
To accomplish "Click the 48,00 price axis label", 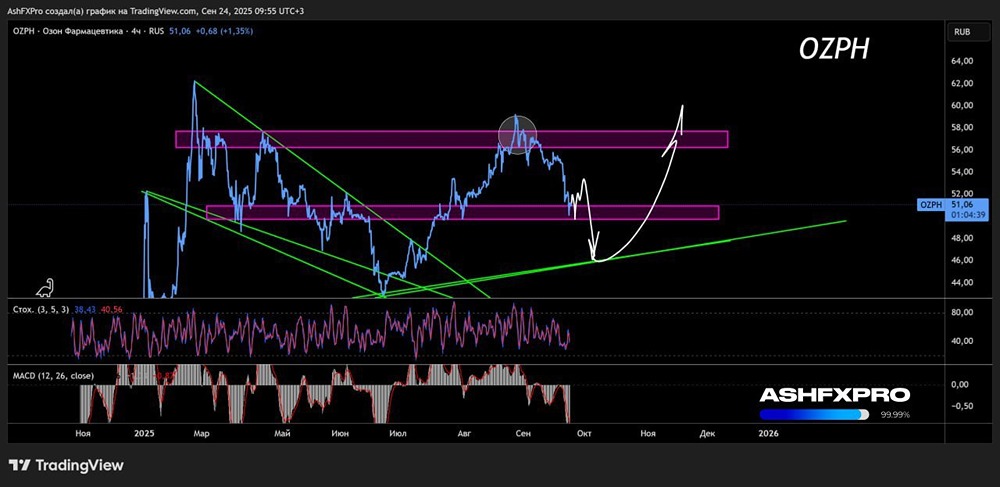I will tap(961, 238).
